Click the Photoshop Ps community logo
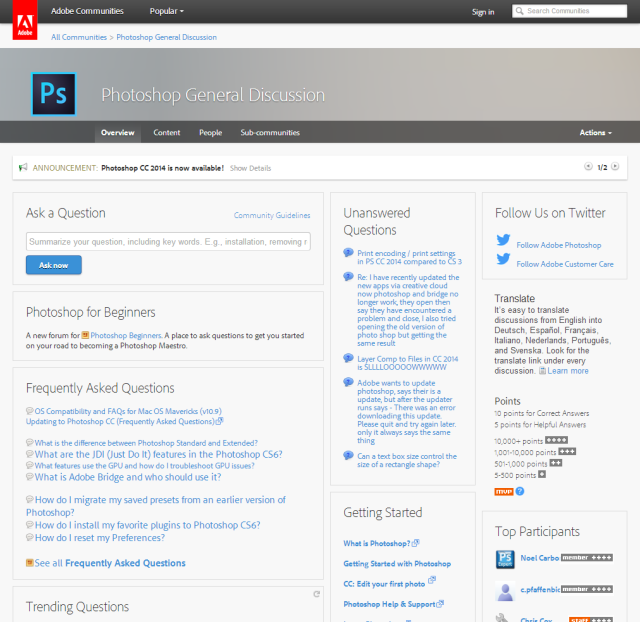640x622 pixels. point(53,94)
